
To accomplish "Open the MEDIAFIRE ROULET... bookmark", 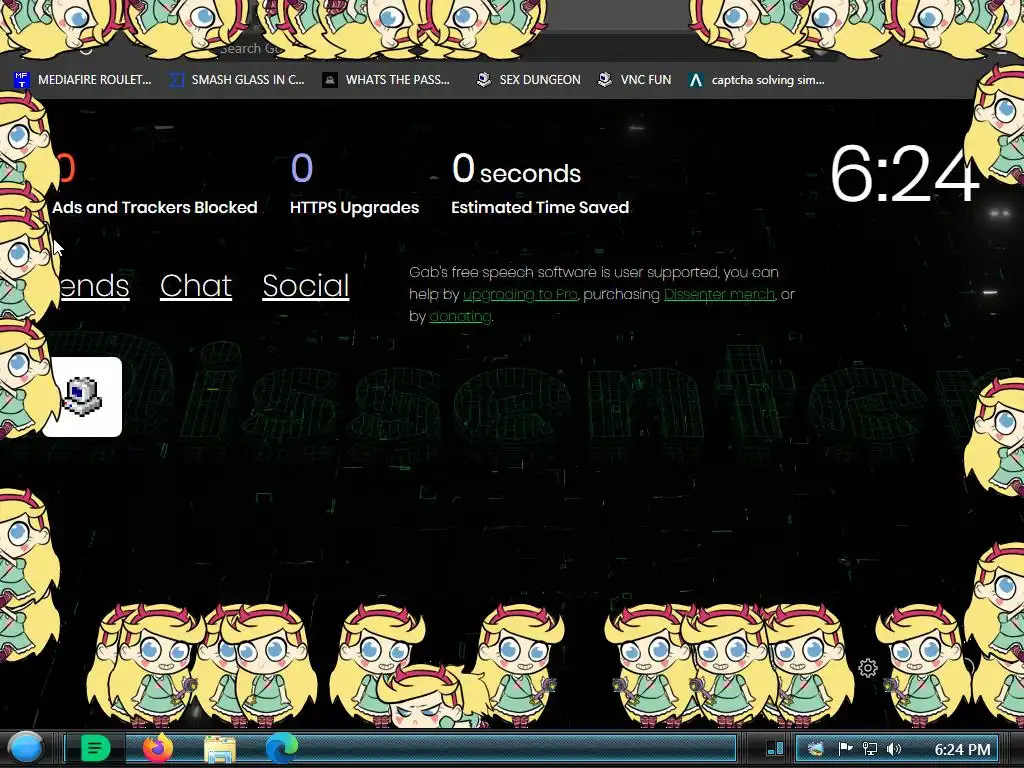I will pos(83,80).
